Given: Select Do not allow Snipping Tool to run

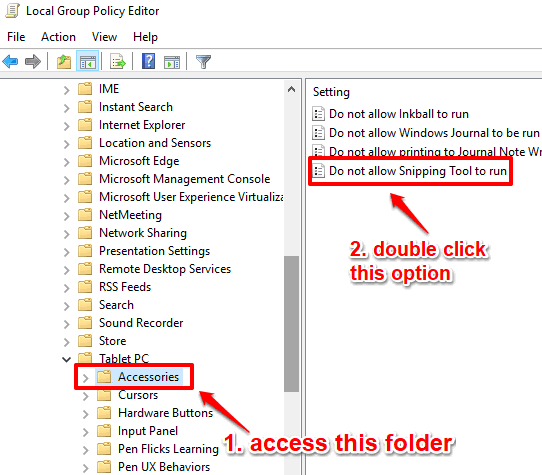Looking at the screenshot, I should click(x=418, y=171).
